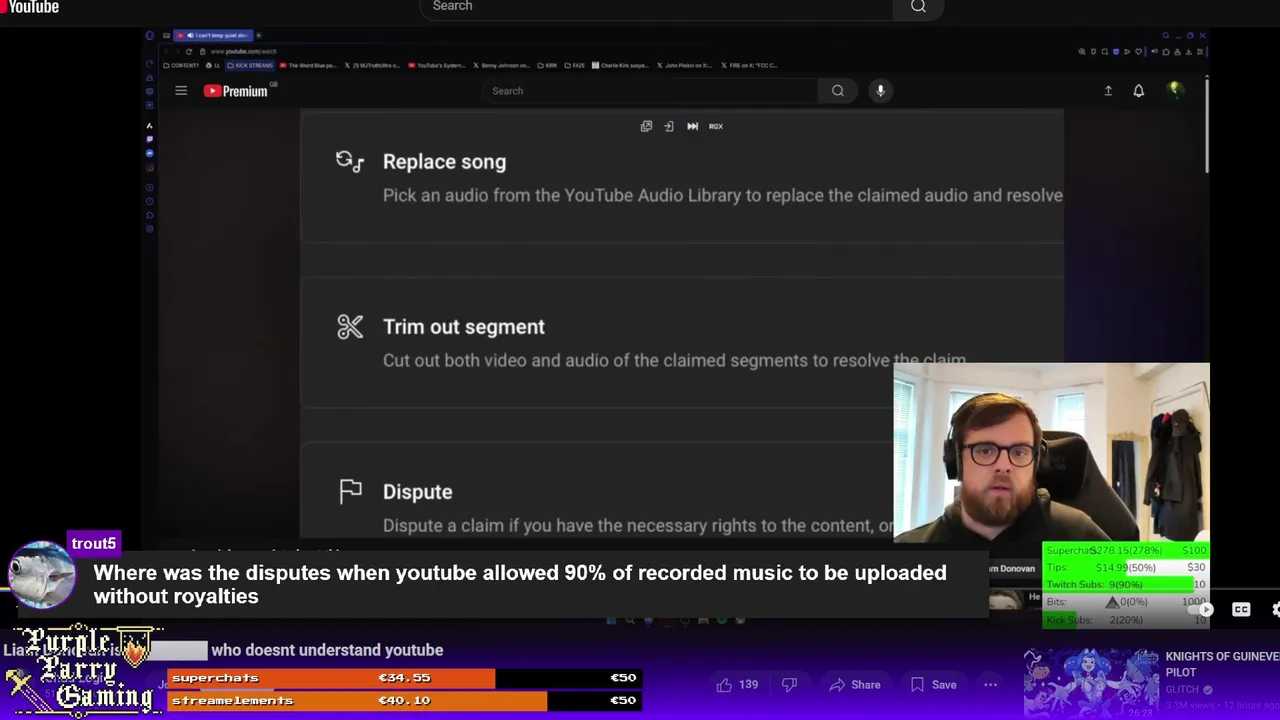
Task: Start voice search with the microphone icon
Action: click(x=880, y=91)
